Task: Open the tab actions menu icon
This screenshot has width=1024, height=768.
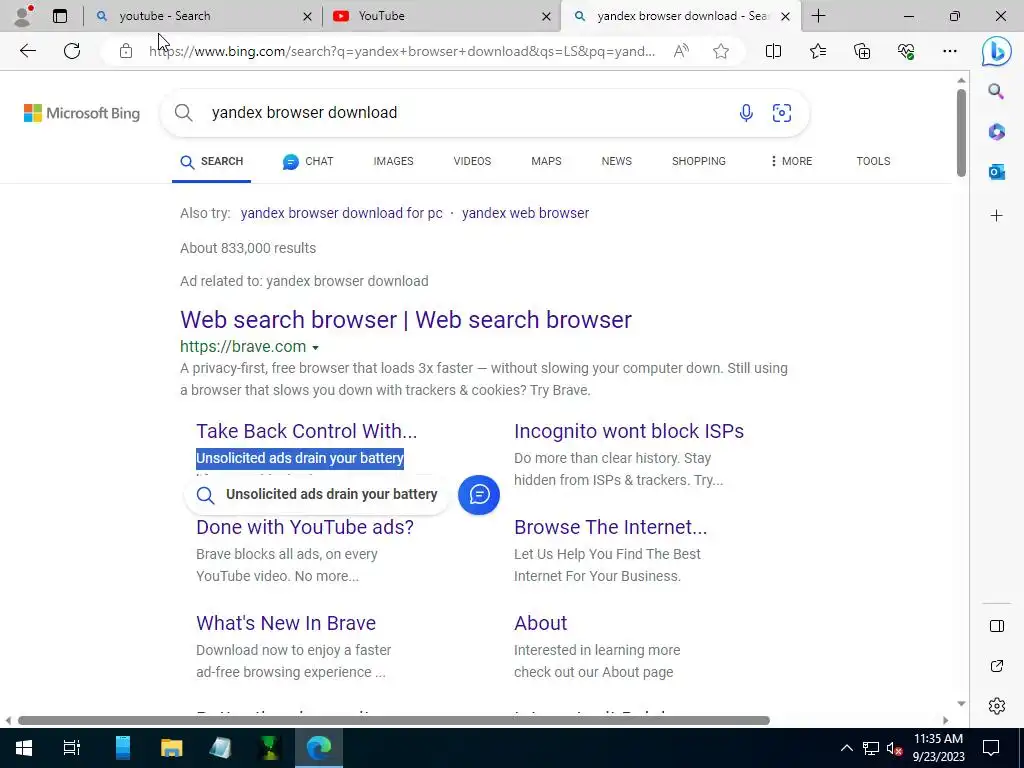Action: click(x=60, y=16)
